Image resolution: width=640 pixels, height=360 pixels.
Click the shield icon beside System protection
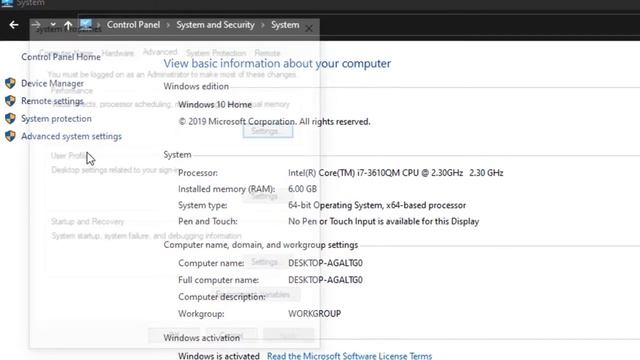point(10,118)
